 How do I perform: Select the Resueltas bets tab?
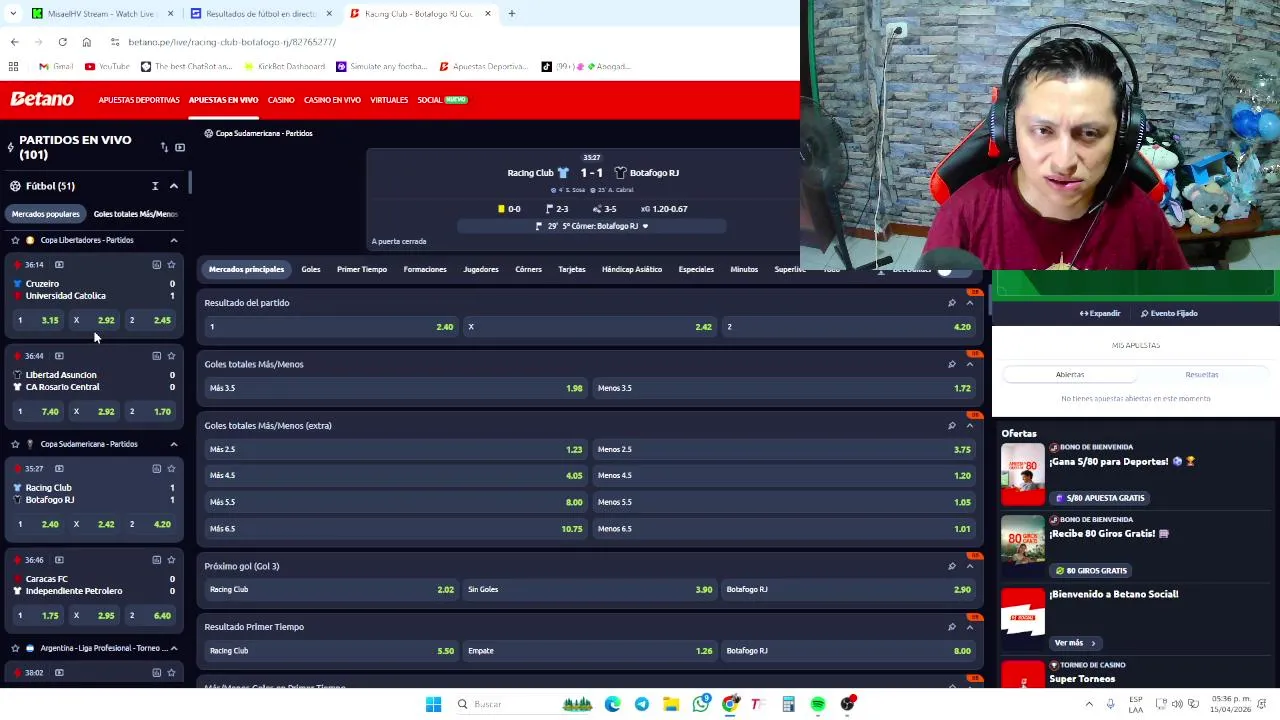coord(1201,374)
